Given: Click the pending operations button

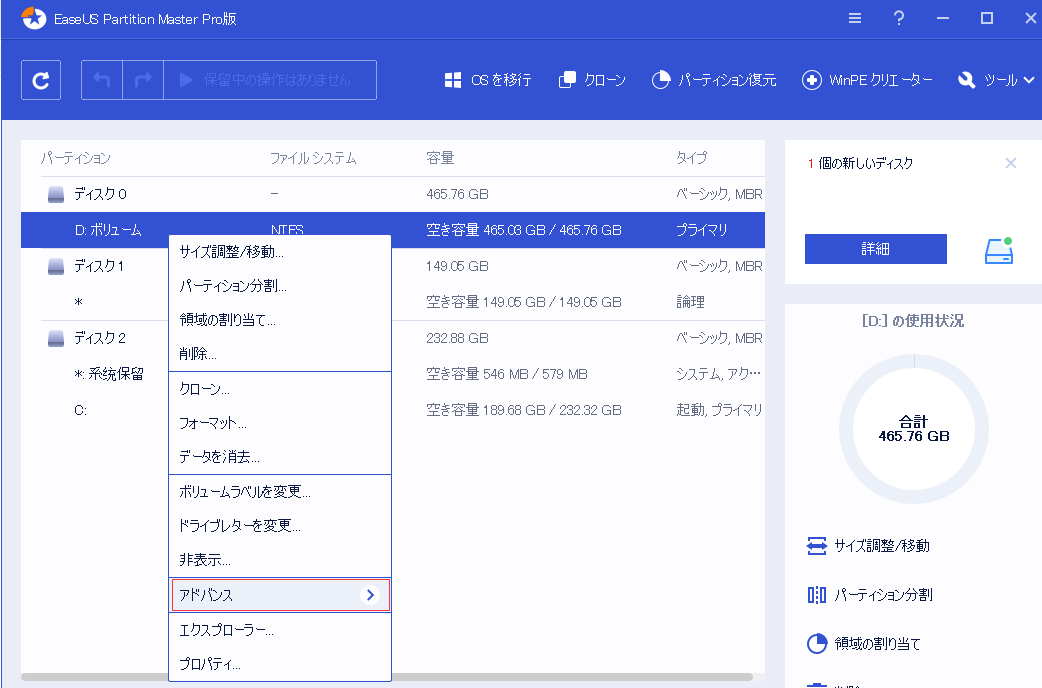Looking at the screenshot, I should 281,79.
